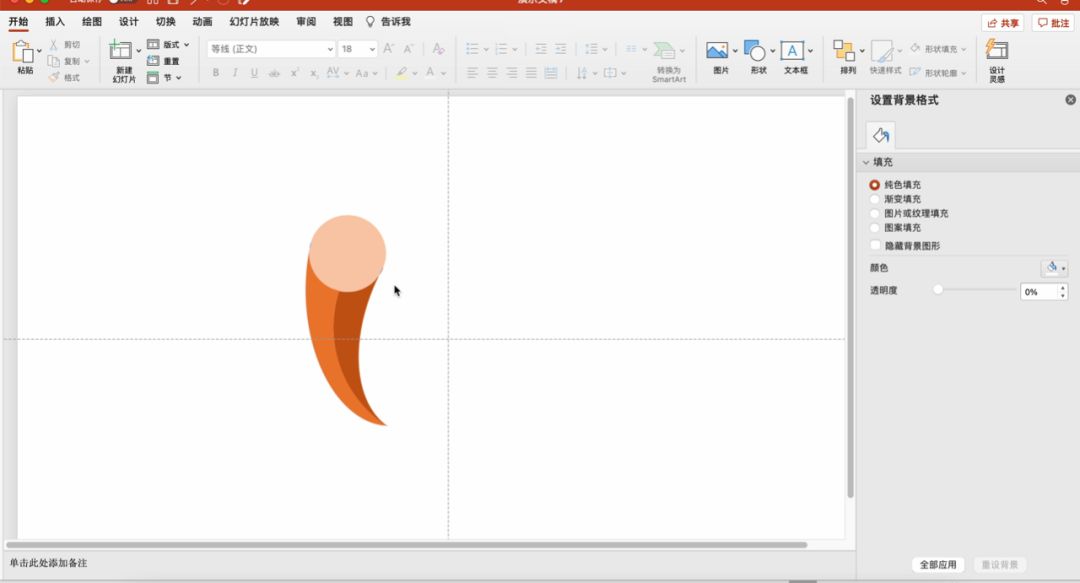
Task: Click Apply to All (全部应用)
Action: (x=938, y=564)
